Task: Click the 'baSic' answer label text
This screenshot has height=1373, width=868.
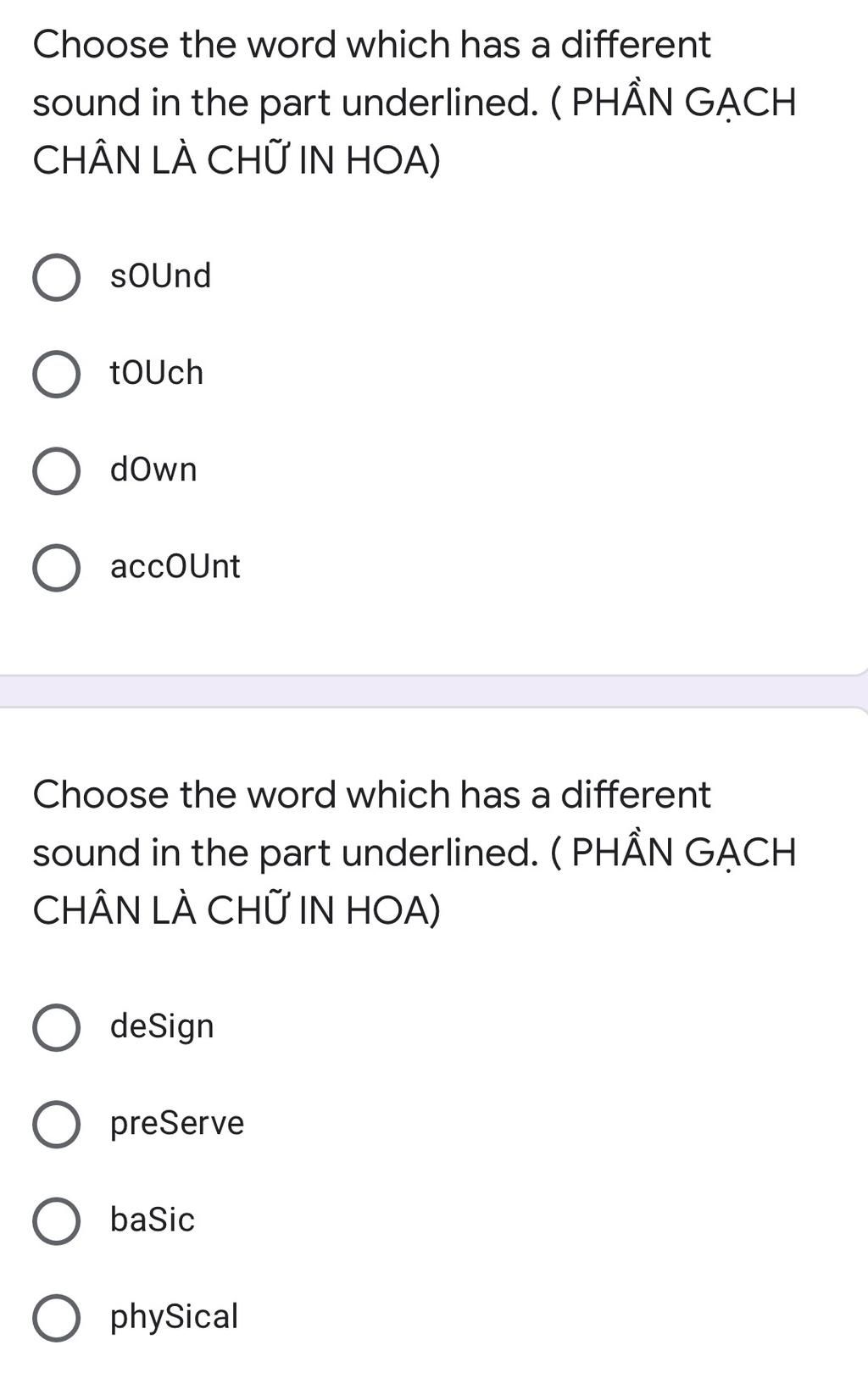Action: point(153,1220)
